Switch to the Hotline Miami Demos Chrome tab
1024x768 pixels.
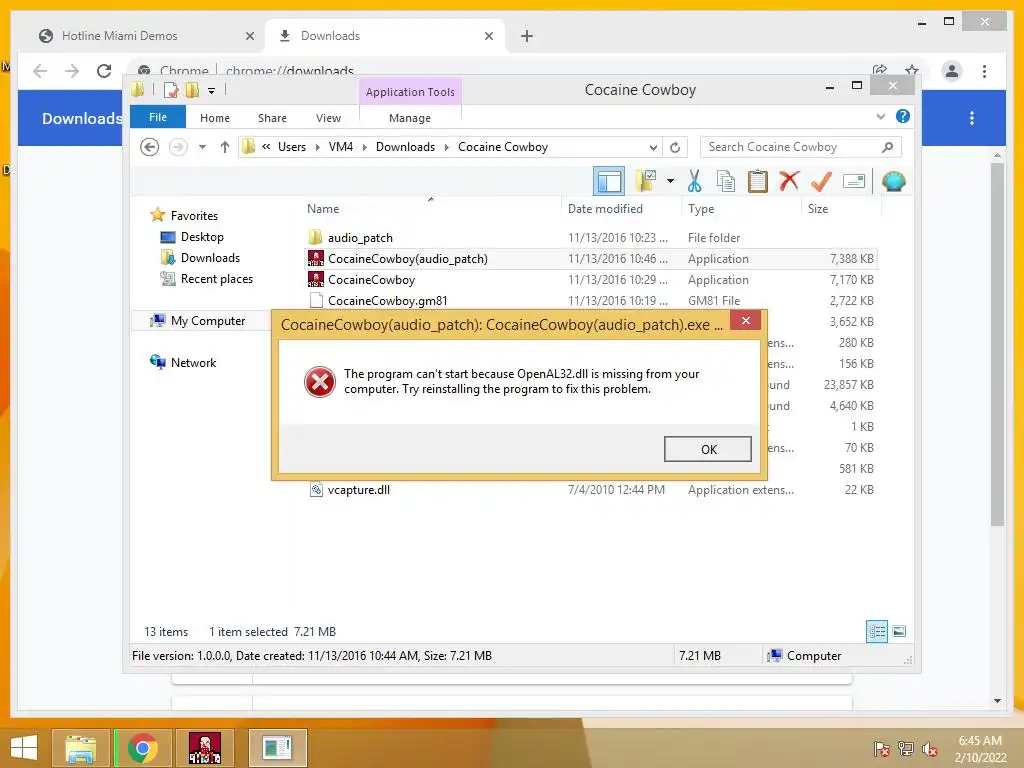point(147,36)
